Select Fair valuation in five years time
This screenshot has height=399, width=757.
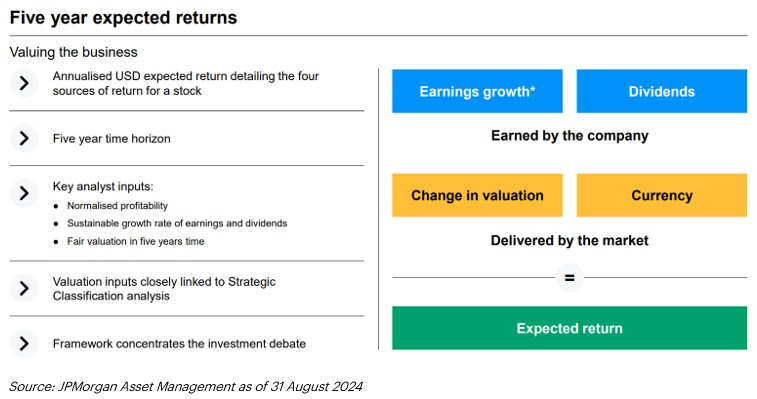pos(136,241)
